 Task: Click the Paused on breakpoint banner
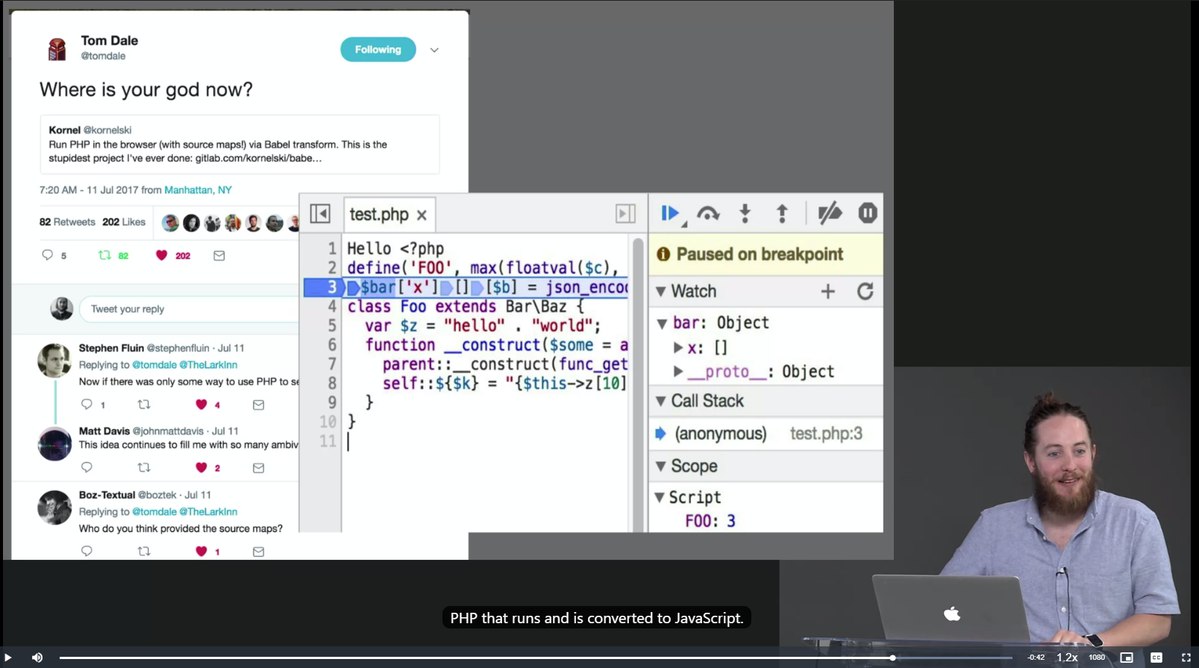tap(765, 255)
